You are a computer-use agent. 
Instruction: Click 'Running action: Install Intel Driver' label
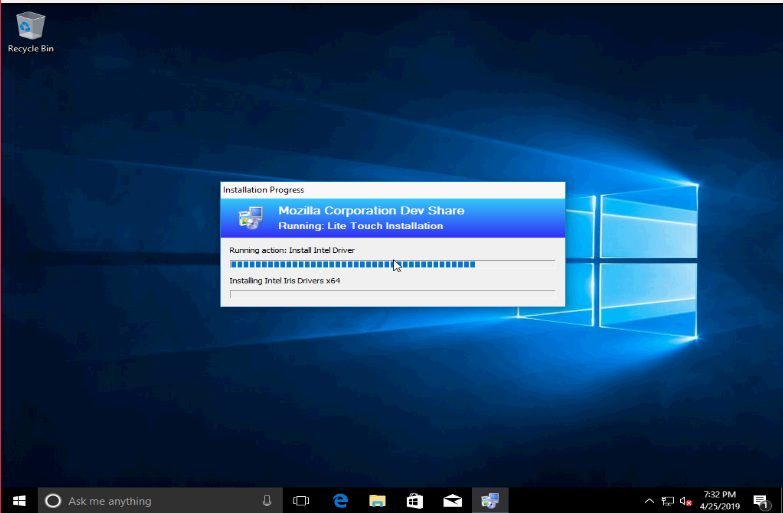point(292,250)
